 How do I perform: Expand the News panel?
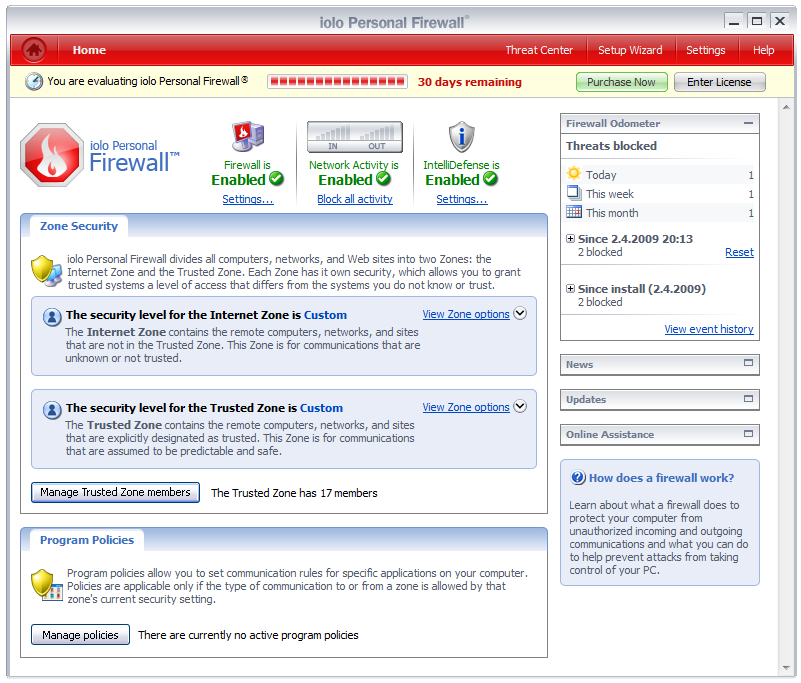pyautogui.click(x=748, y=363)
